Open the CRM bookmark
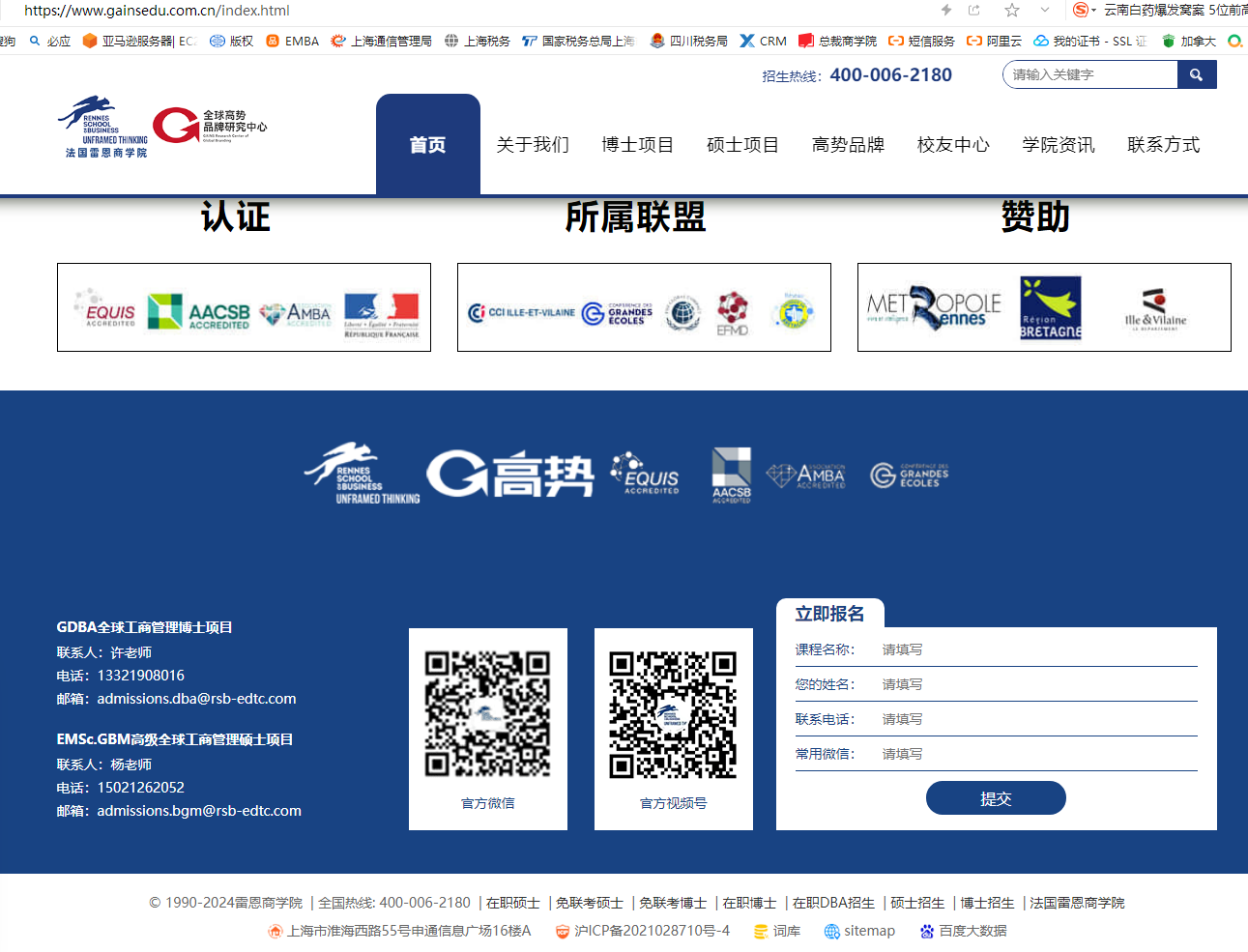Screen dimensions: 1248x952 point(763,41)
